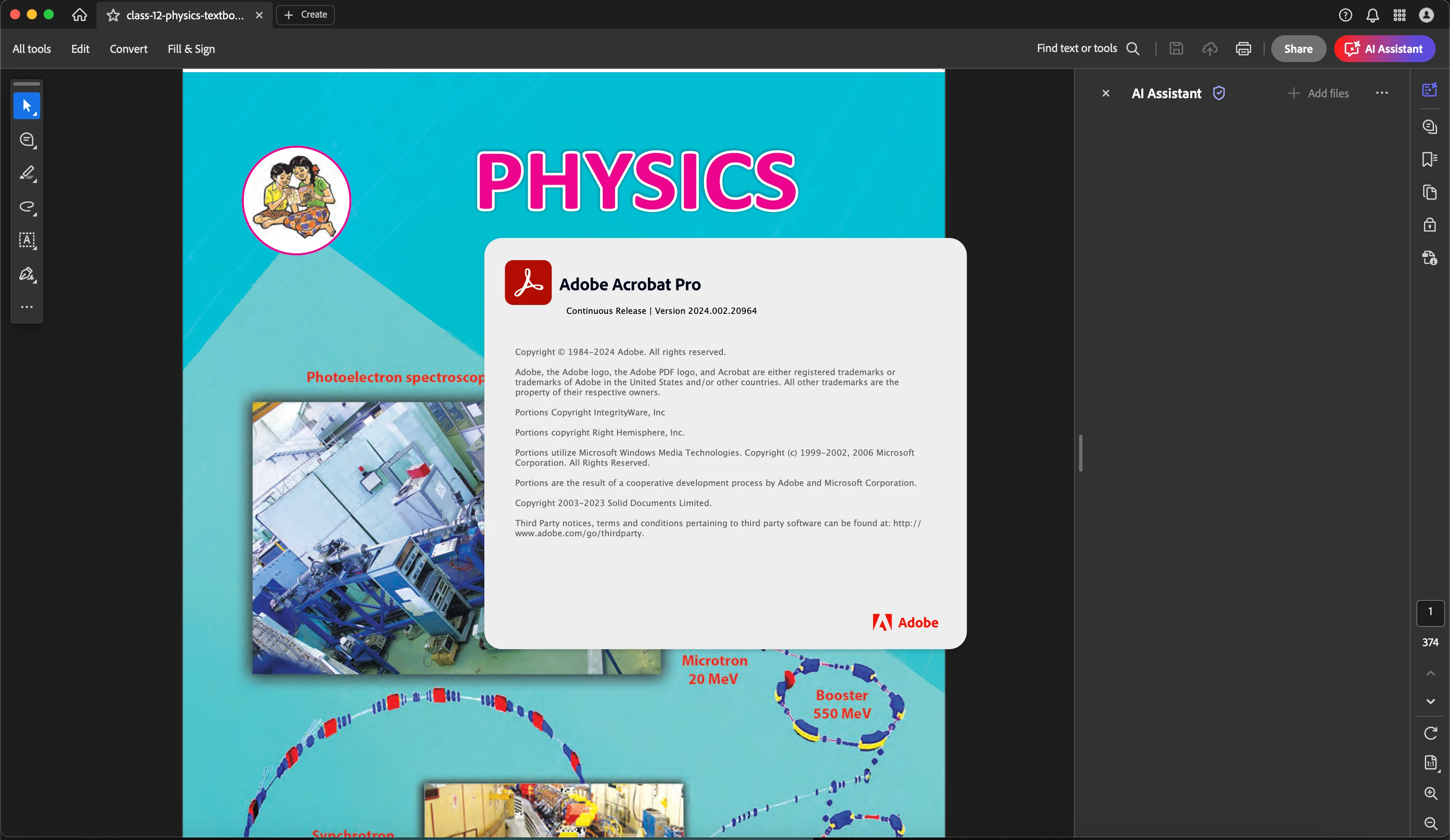Pick the Highlight pen tool
The image size is (1450, 840).
[26, 173]
